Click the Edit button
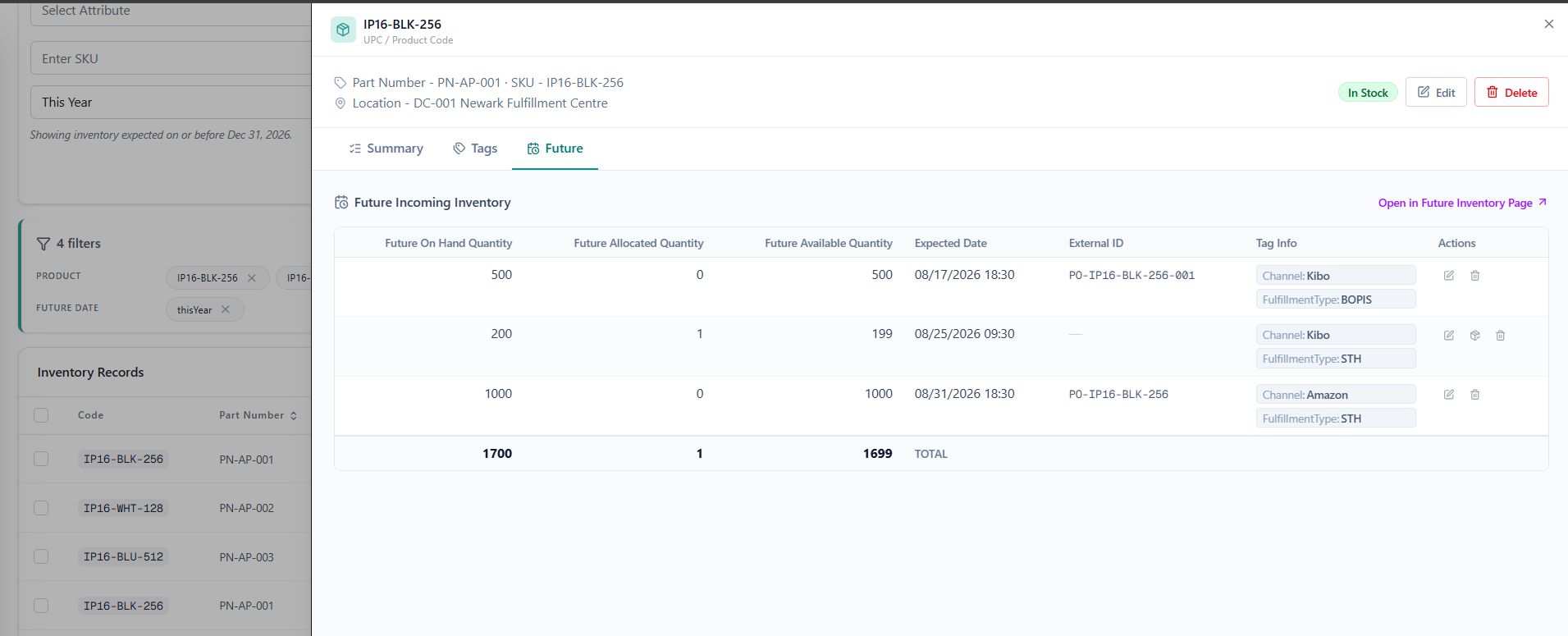Viewport: 1568px width, 636px height. tap(1436, 92)
